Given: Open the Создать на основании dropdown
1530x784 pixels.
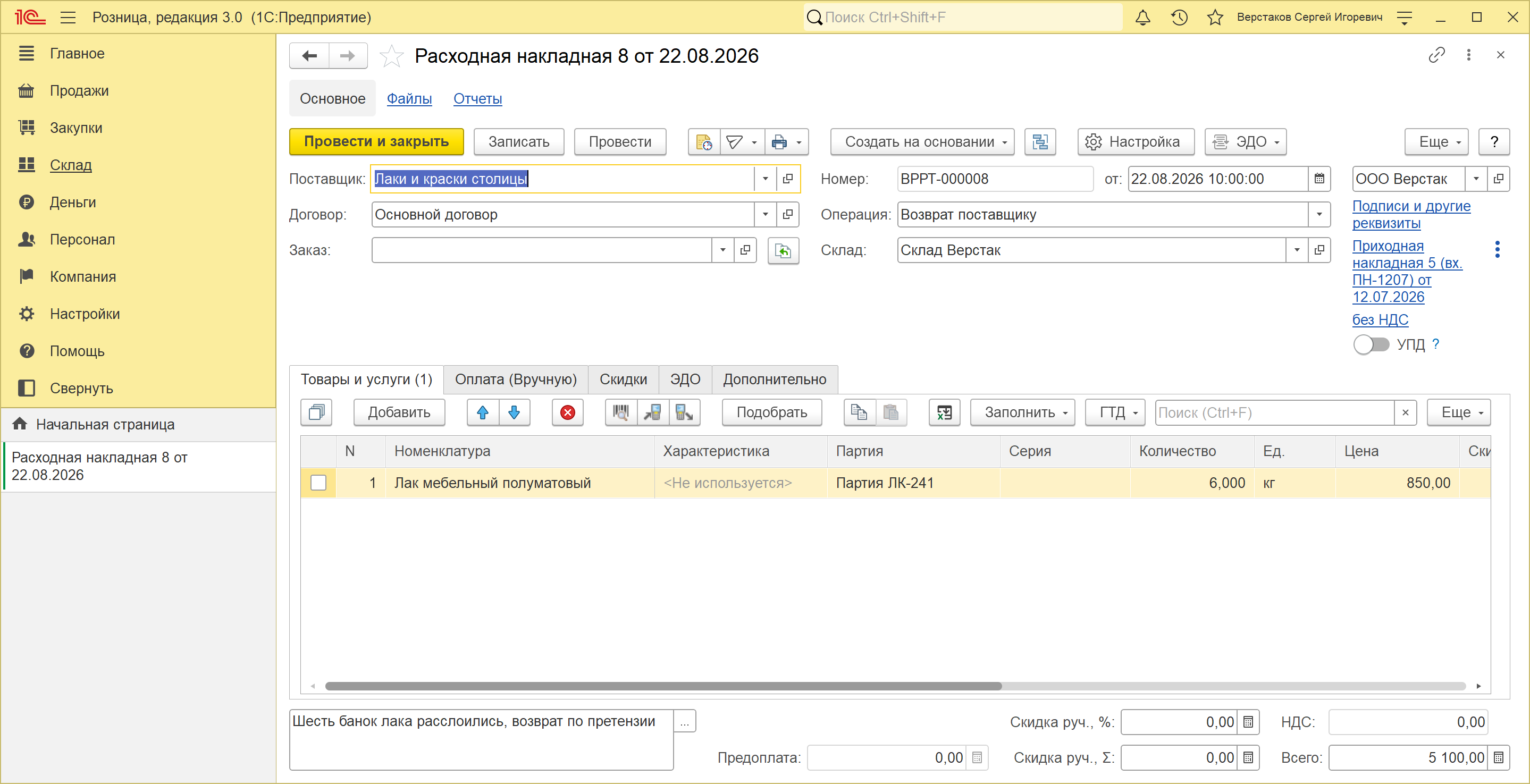Looking at the screenshot, I should tap(922, 142).
